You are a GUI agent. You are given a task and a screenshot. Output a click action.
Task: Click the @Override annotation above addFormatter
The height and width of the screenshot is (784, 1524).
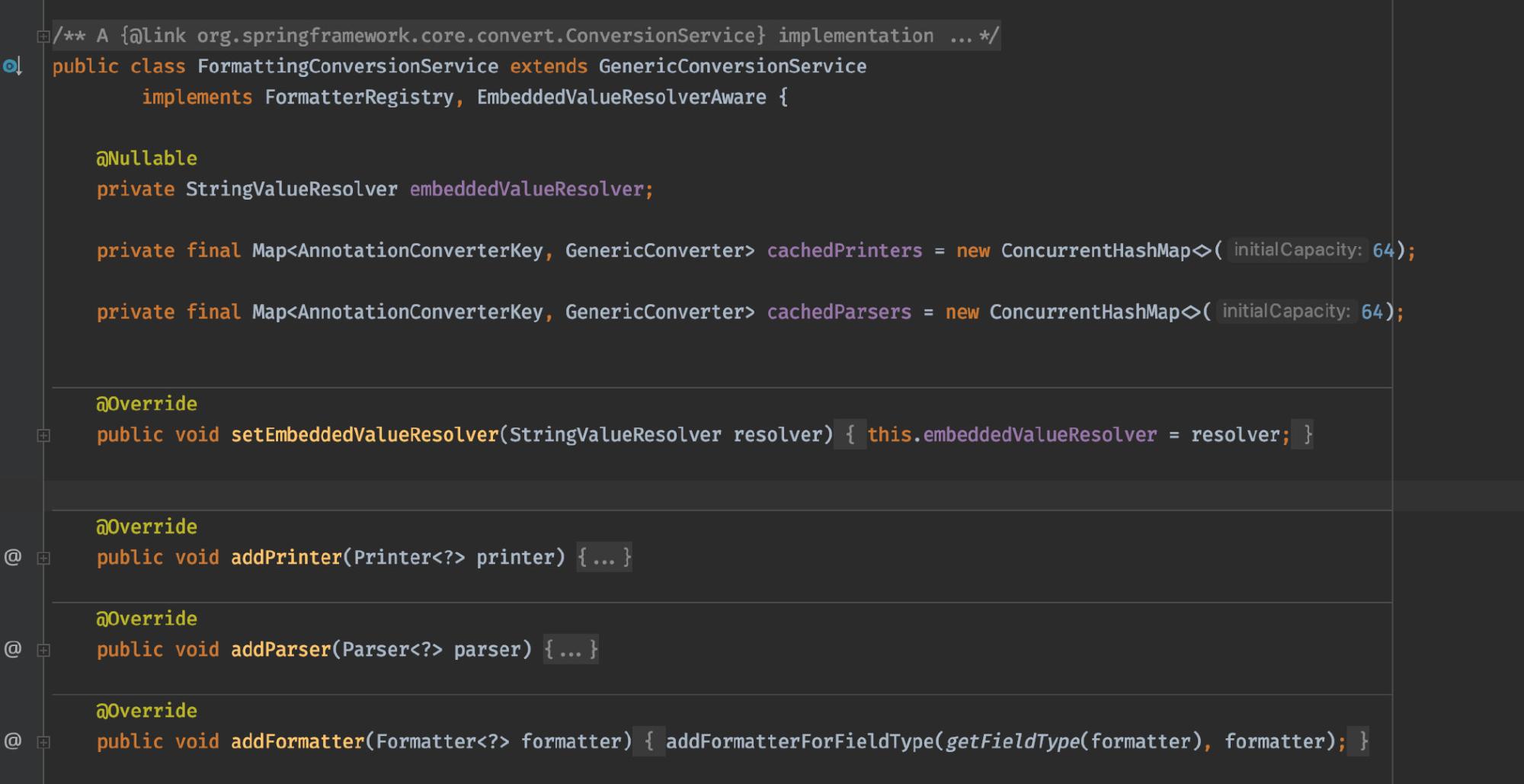click(x=146, y=711)
